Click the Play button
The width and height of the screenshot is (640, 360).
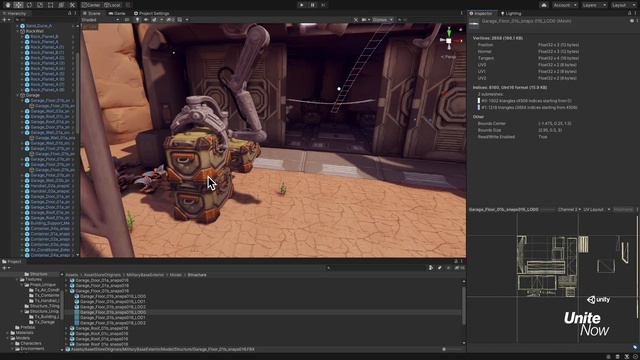(302, 5)
